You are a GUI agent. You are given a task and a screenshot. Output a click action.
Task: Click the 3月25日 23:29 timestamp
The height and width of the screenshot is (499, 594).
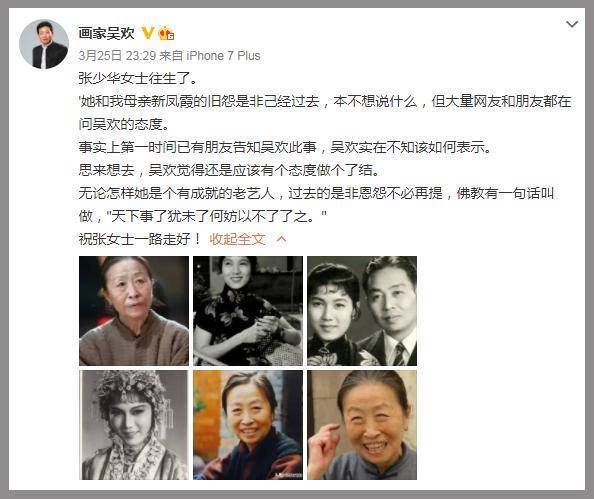point(117,56)
